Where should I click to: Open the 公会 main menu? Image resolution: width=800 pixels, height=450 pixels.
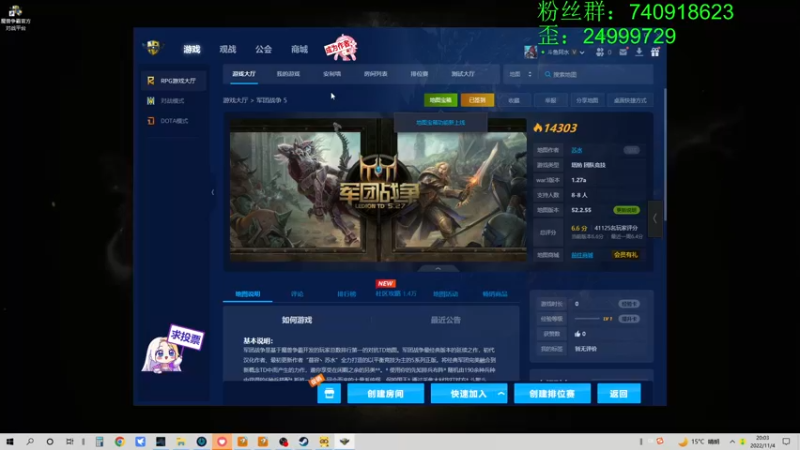[x=263, y=49]
